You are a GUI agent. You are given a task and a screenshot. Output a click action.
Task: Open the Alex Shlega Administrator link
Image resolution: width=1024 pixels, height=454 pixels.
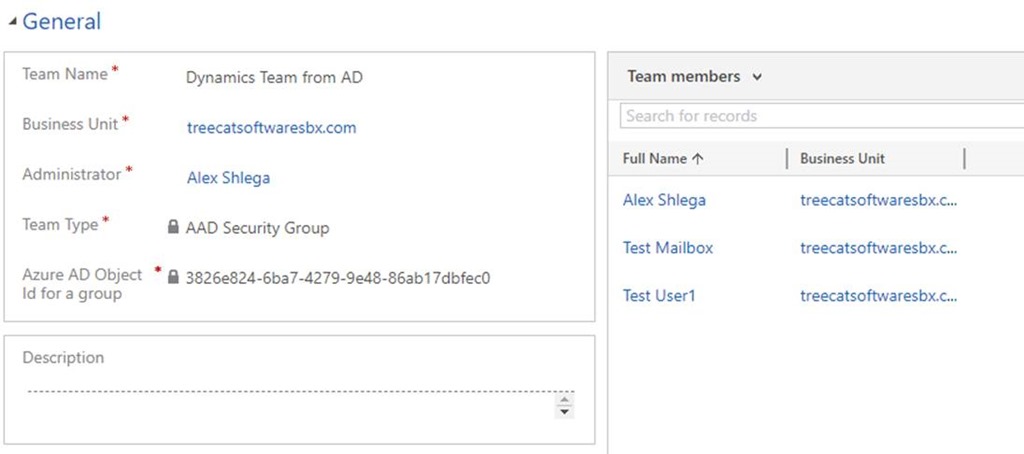[229, 178]
